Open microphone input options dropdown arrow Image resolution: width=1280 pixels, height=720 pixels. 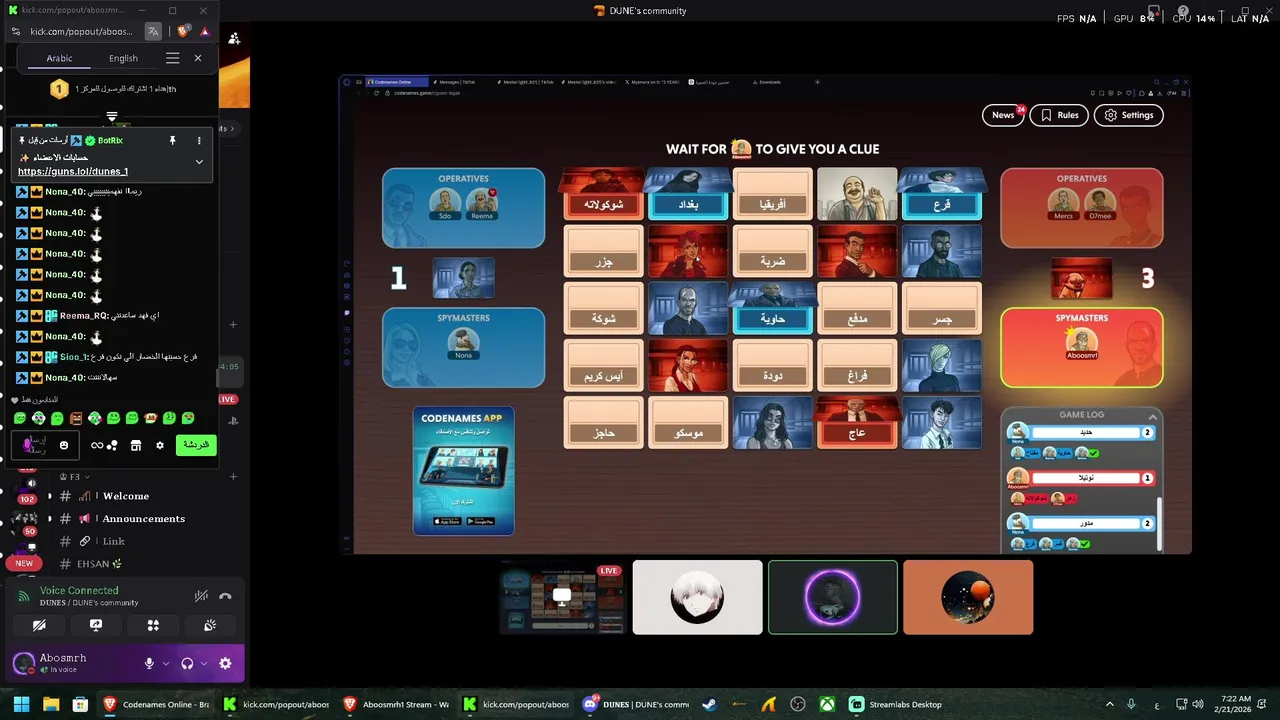(165, 663)
